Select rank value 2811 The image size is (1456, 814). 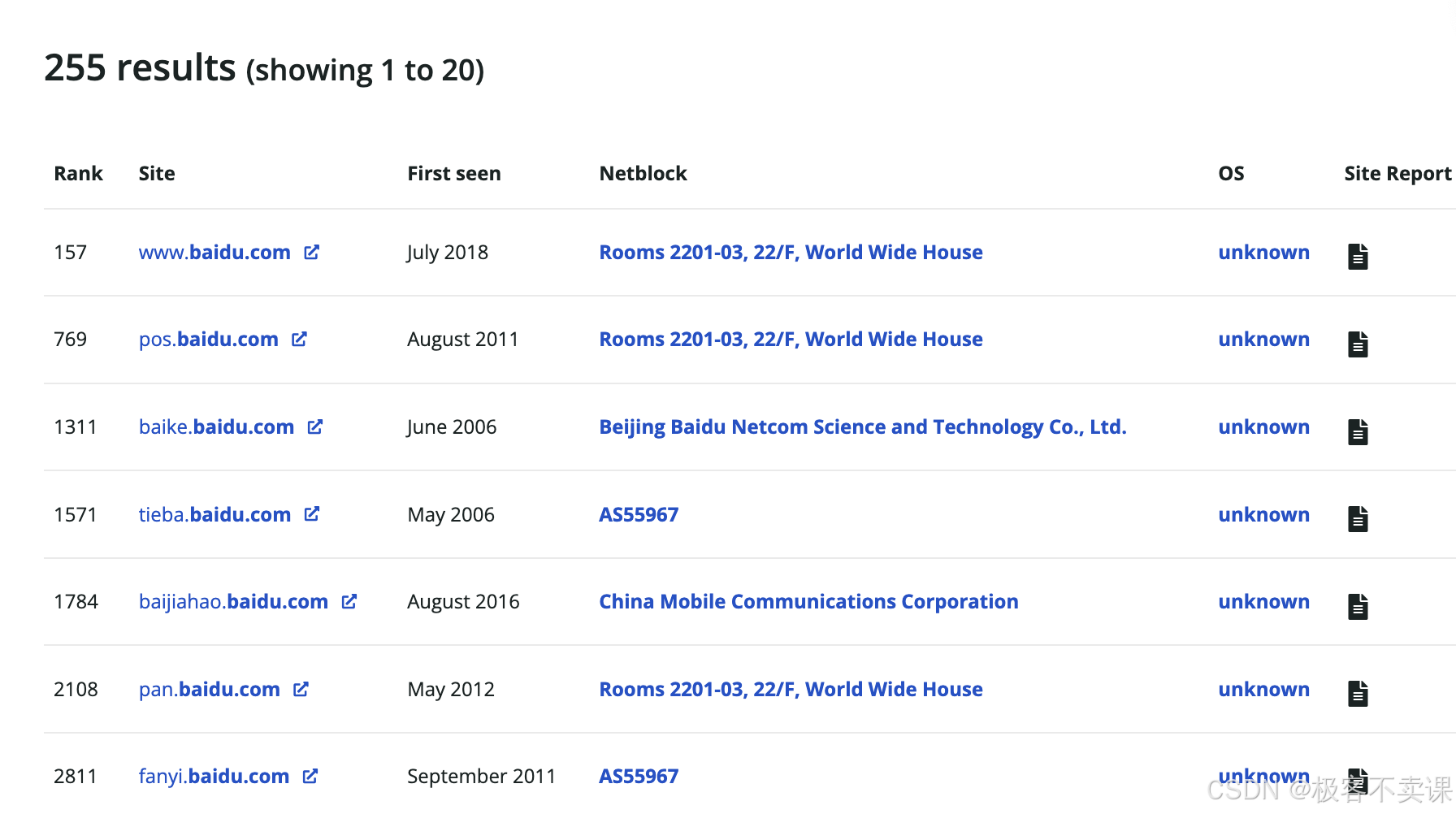click(75, 777)
